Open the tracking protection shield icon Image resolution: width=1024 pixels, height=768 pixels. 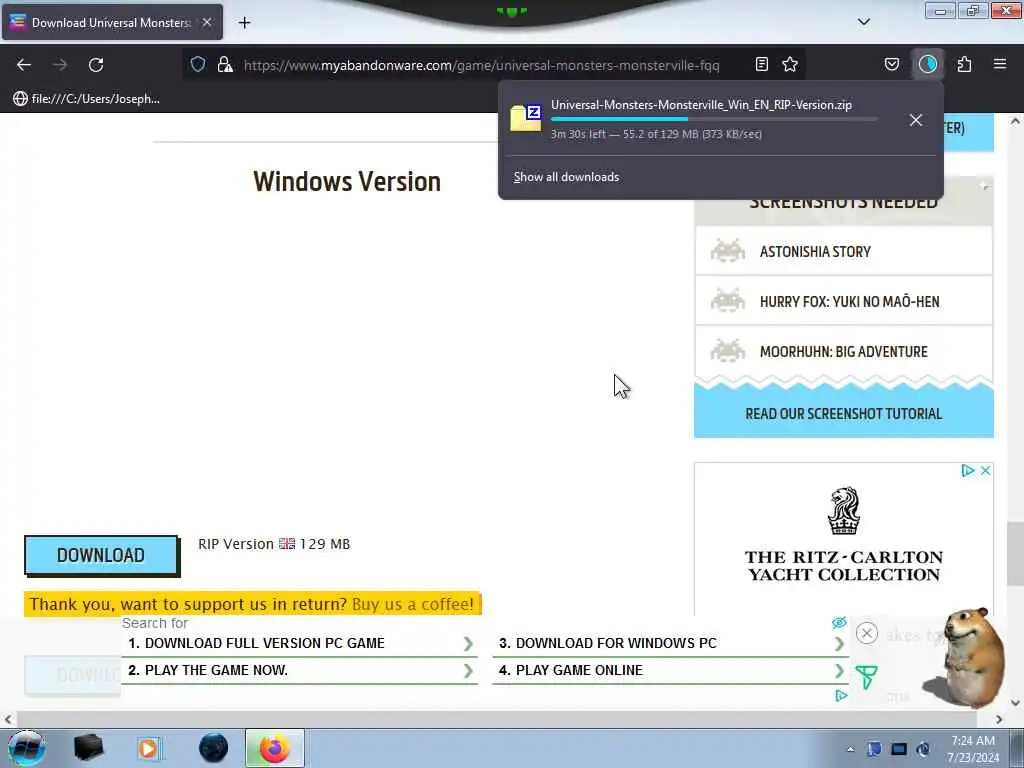(198, 64)
